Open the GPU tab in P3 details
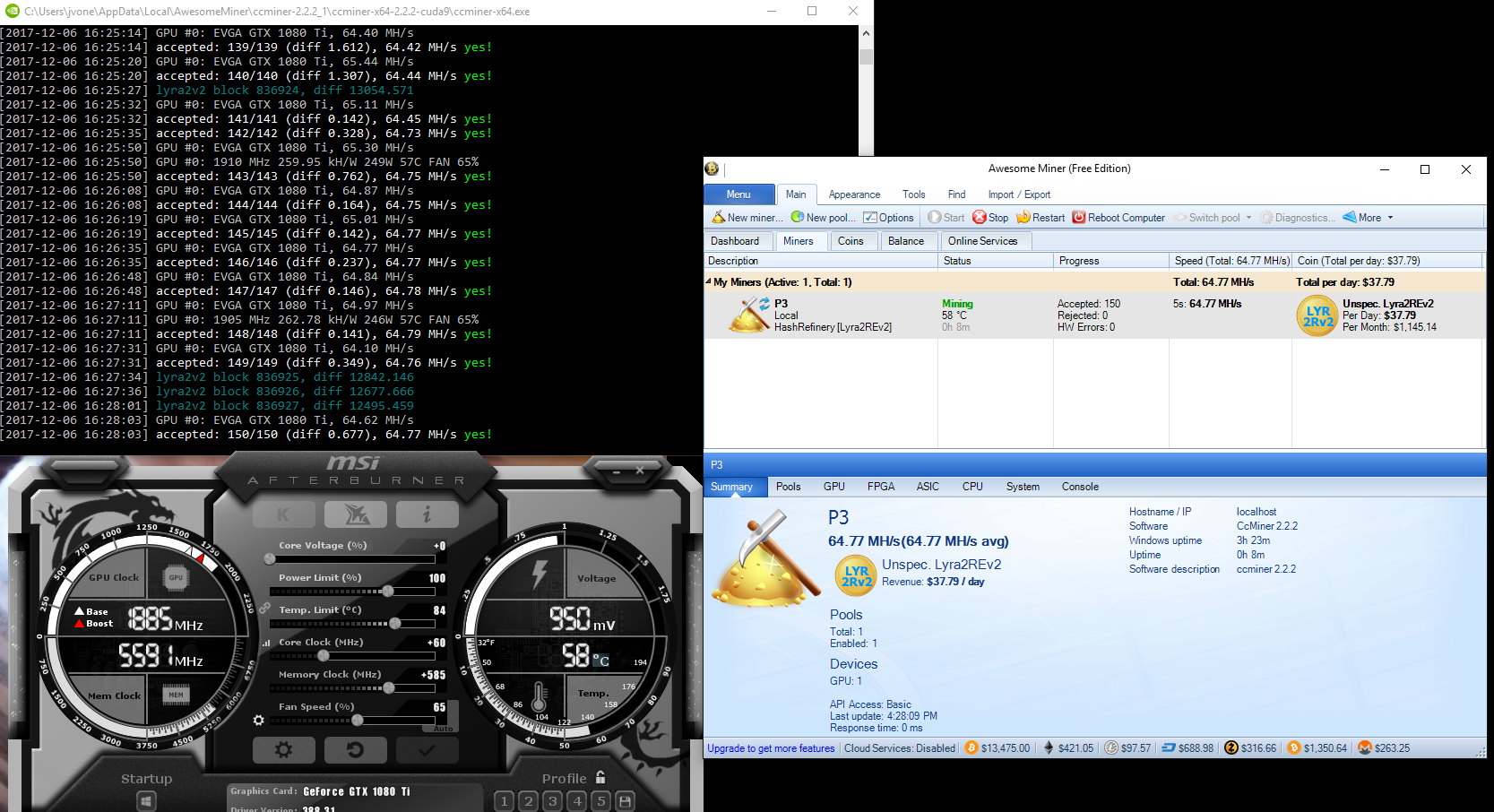Viewport: 1494px width, 812px height. pyautogui.click(x=834, y=487)
